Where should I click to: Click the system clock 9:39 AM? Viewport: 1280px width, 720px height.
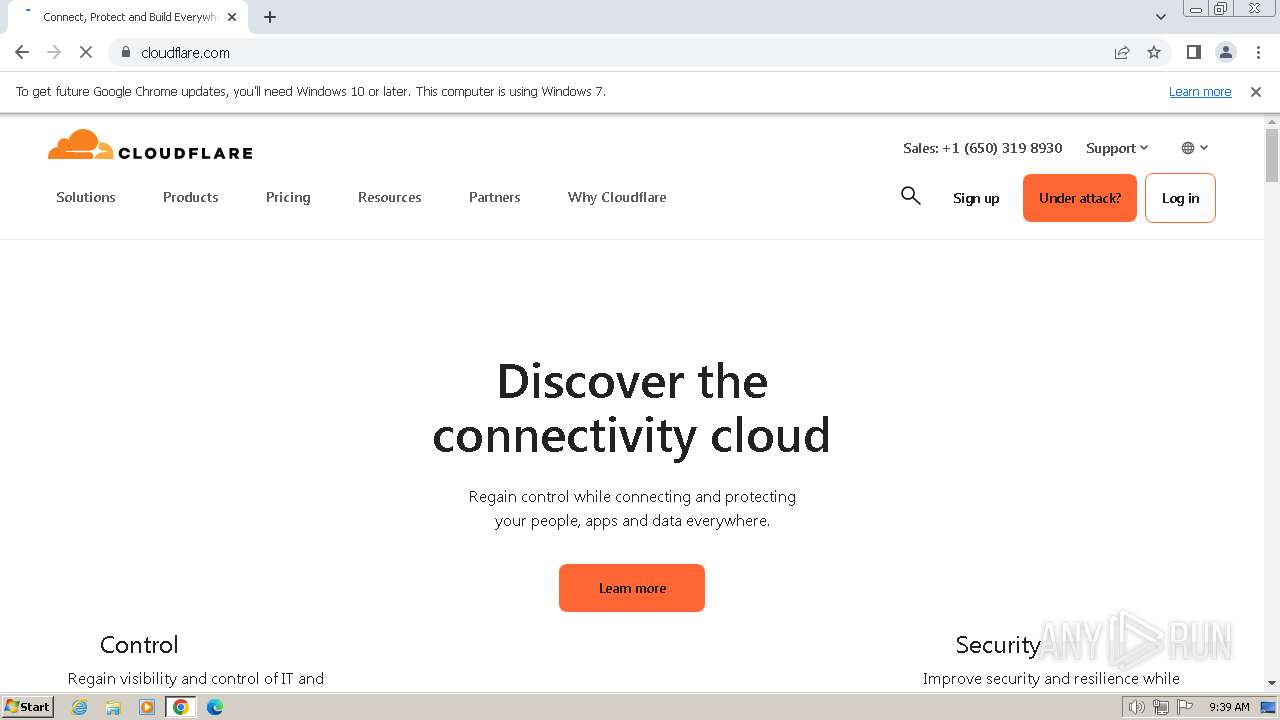point(1229,707)
